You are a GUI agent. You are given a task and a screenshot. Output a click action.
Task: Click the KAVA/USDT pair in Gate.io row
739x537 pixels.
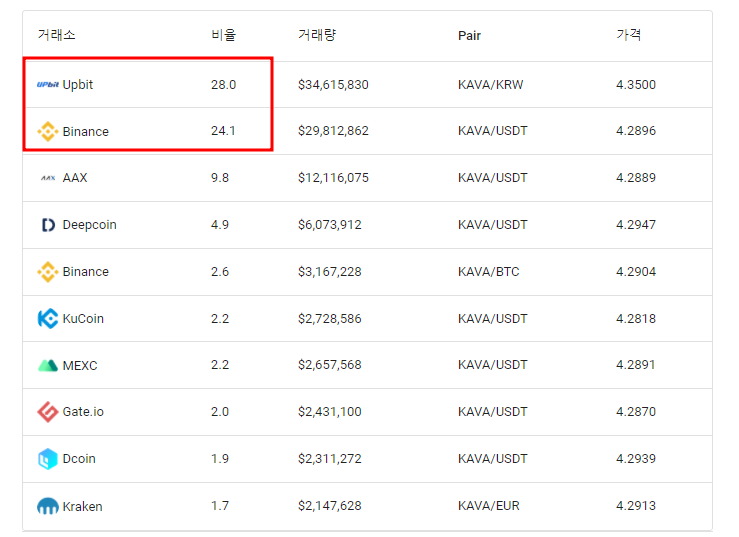493,412
